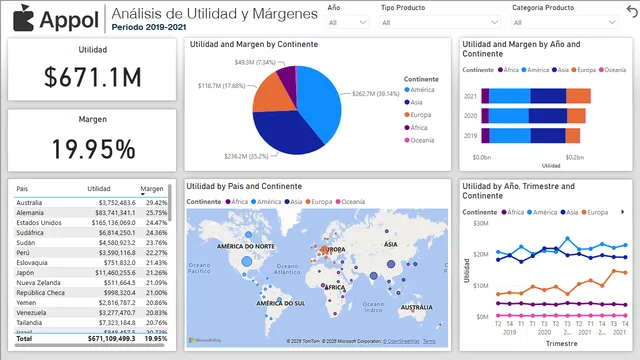This screenshot has width=640, height=360.
Task: Select América in pie chart legend
Action: point(419,90)
